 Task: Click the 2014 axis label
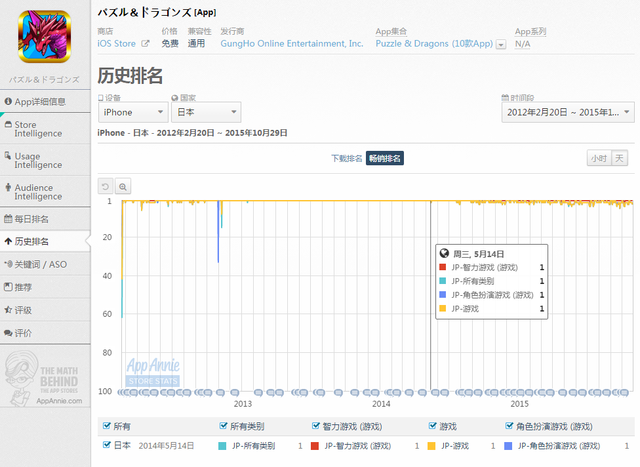click(381, 404)
